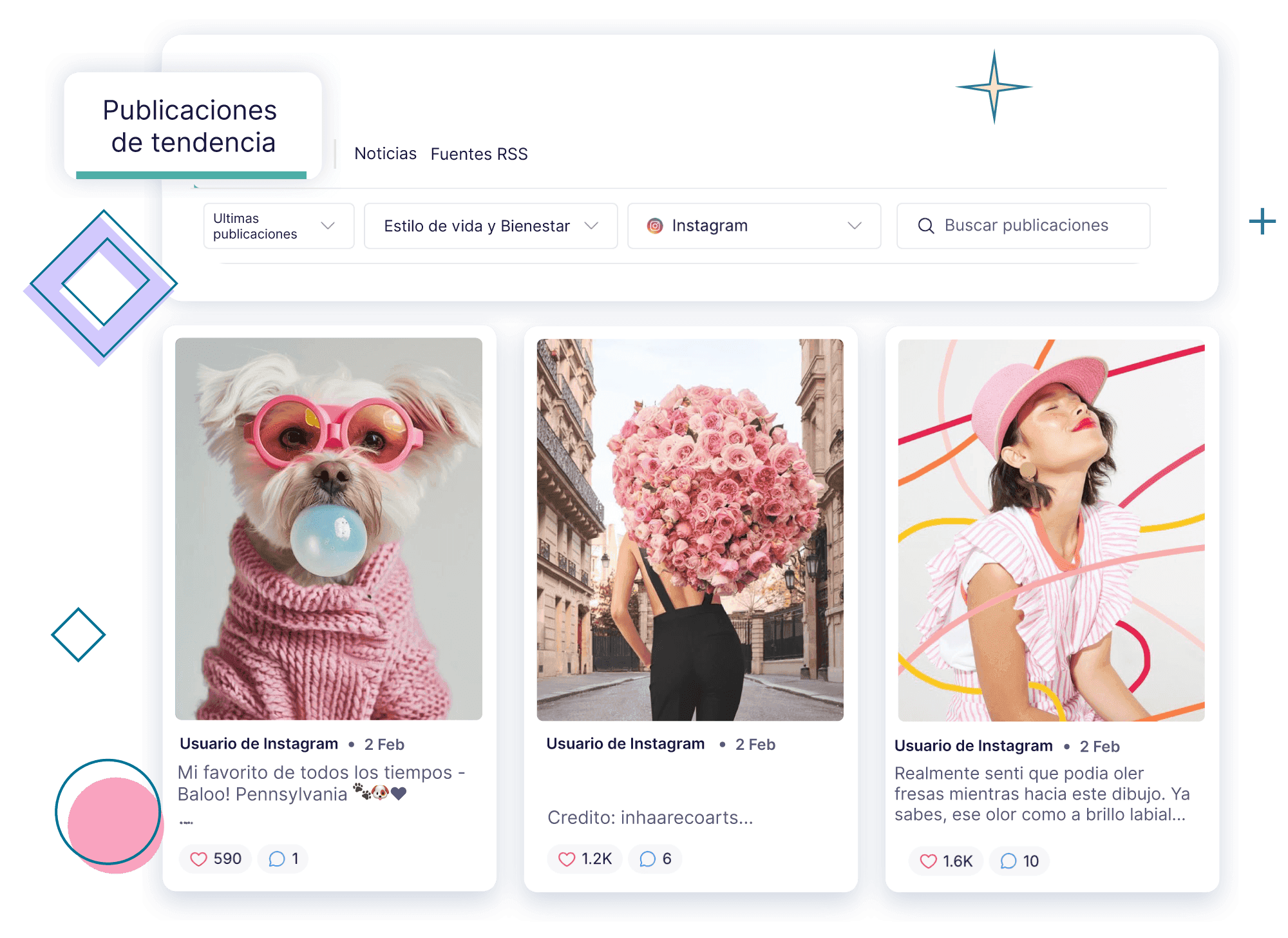
Task: Click the comment bubble icon showing 6
Action: (x=647, y=859)
